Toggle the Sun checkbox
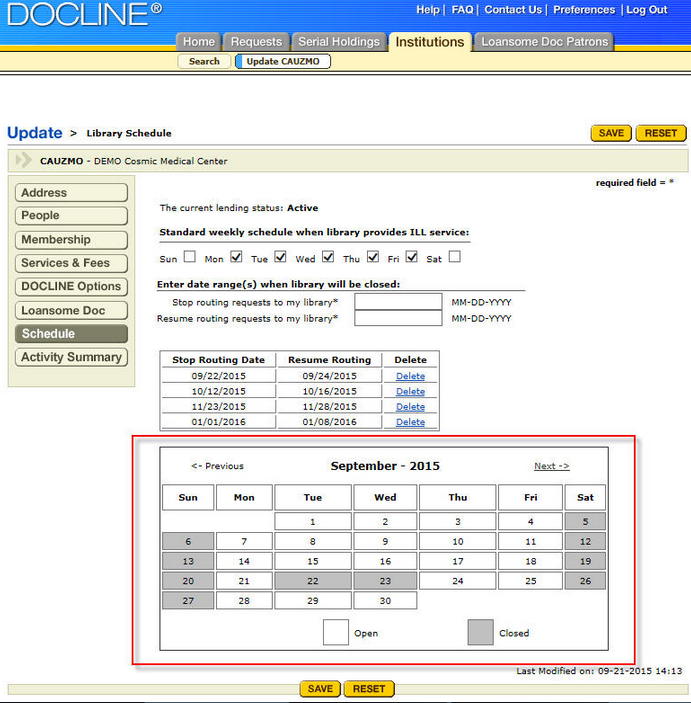The image size is (691, 703). pyautogui.click(x=190, y=256)
